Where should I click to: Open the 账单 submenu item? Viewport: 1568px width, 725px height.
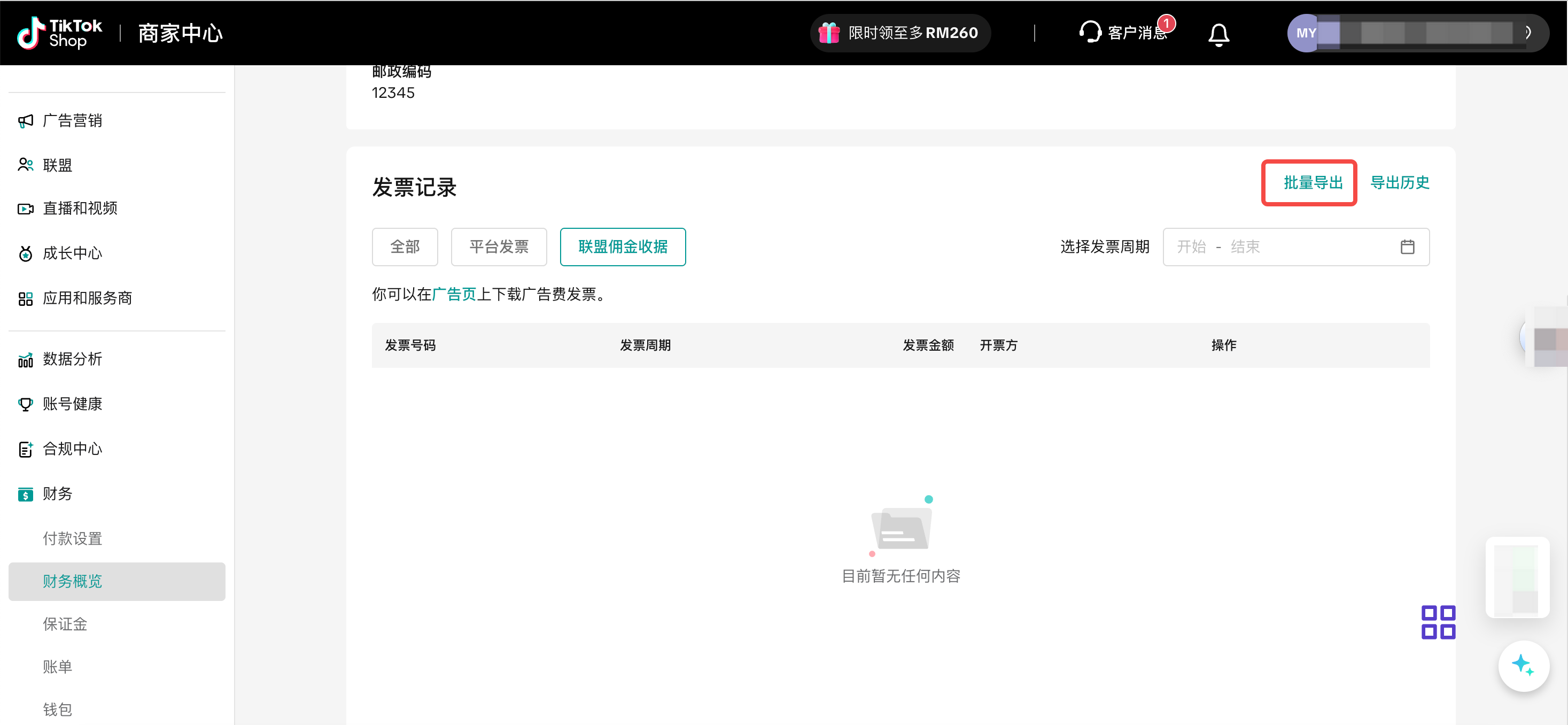[x=57, y=667]
